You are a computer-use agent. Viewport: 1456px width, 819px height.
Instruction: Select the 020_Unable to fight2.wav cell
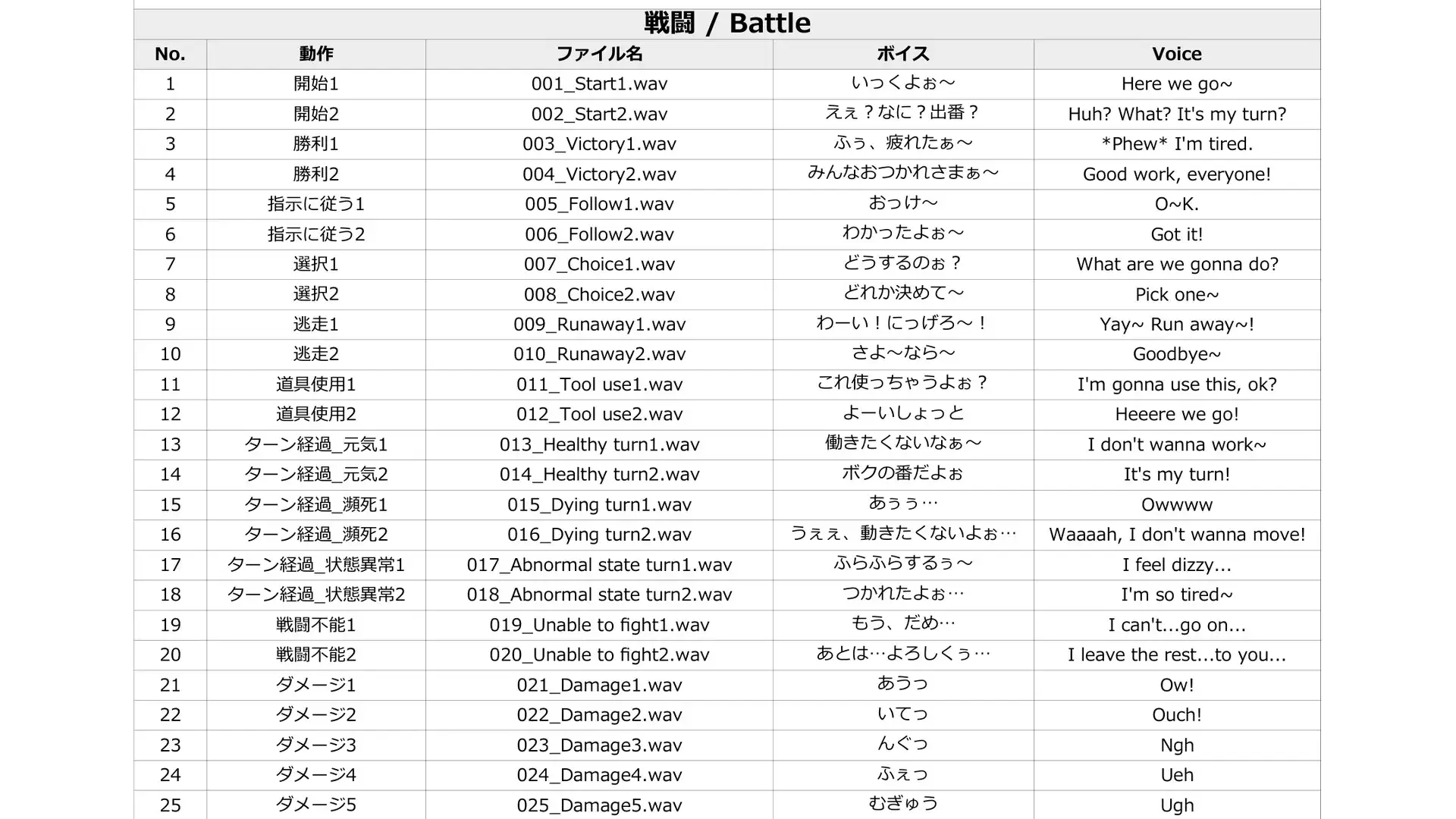click(x=599, y=655)
